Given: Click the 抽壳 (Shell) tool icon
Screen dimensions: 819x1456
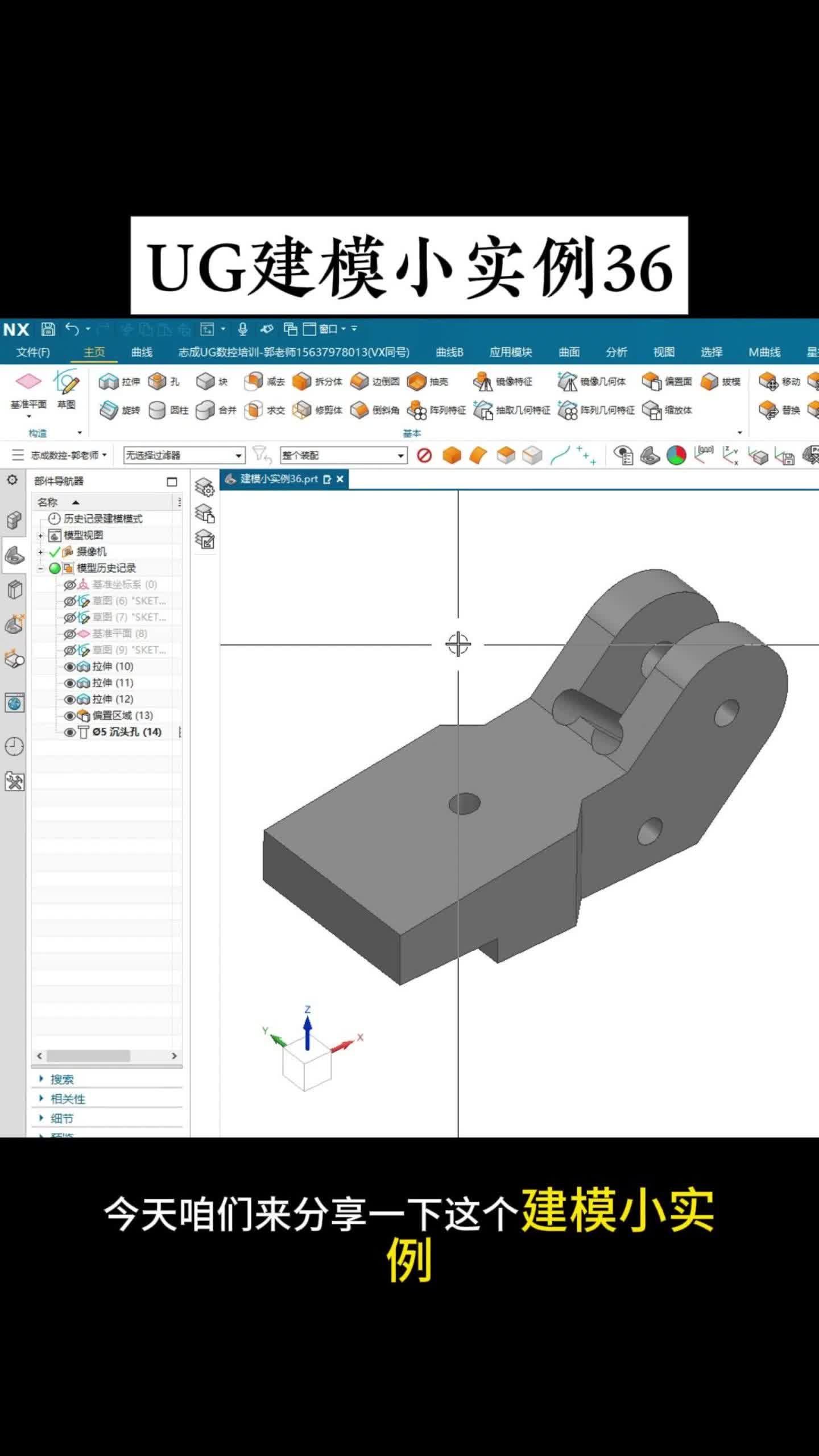Looking at the screenshot, I should pyautogui.click(x=417, y=382).
